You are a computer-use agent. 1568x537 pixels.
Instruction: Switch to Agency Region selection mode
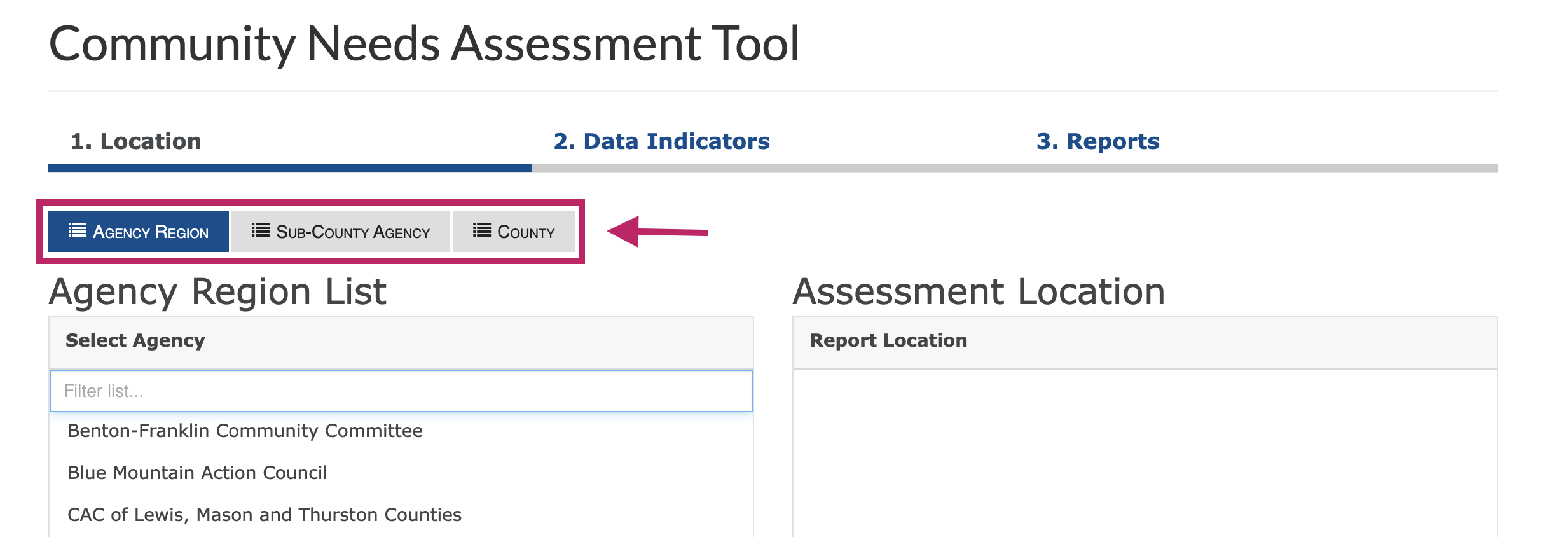(x=139, y=232)
